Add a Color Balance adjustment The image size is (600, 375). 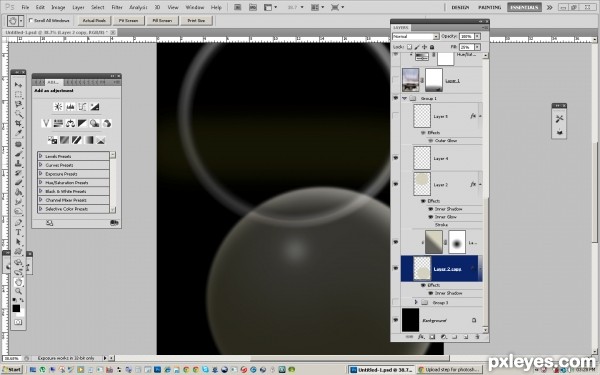70,123
